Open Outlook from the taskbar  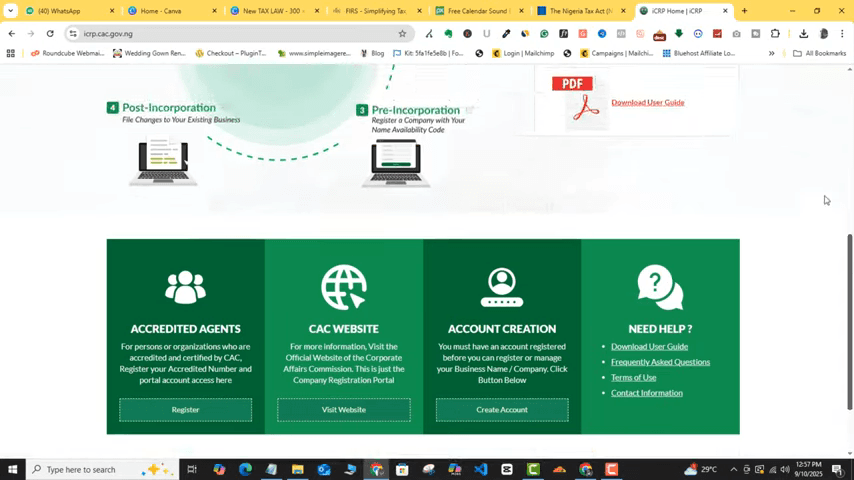click(324, 469)
